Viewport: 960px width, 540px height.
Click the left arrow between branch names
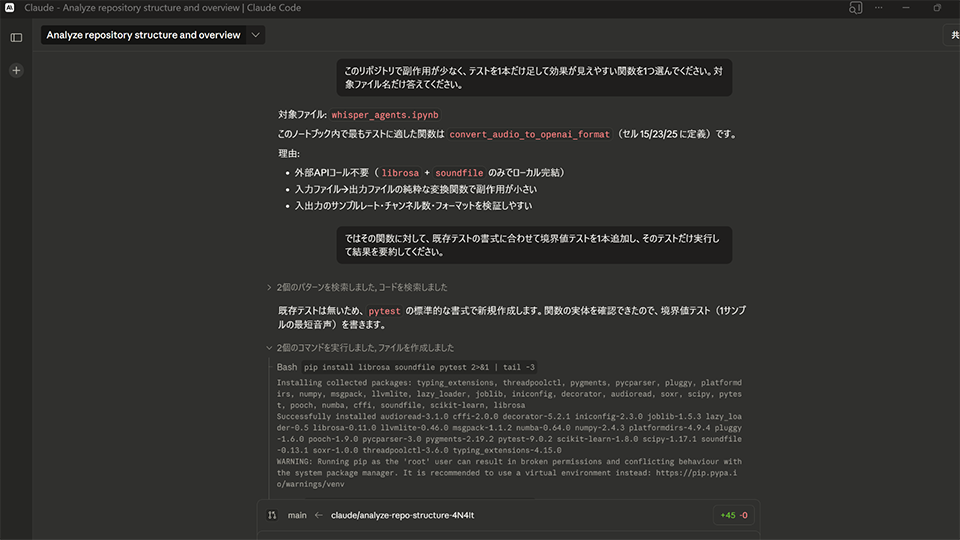point(318,516)
